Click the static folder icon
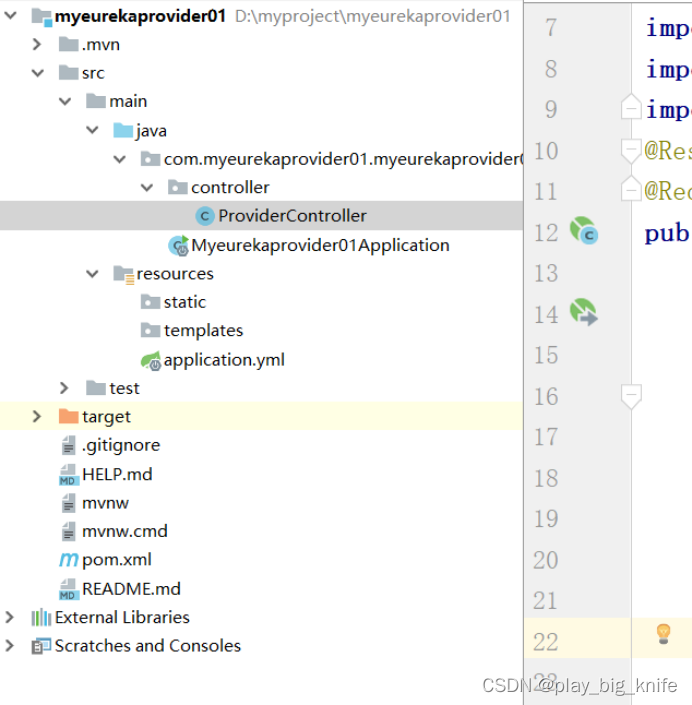 (150, 302)
